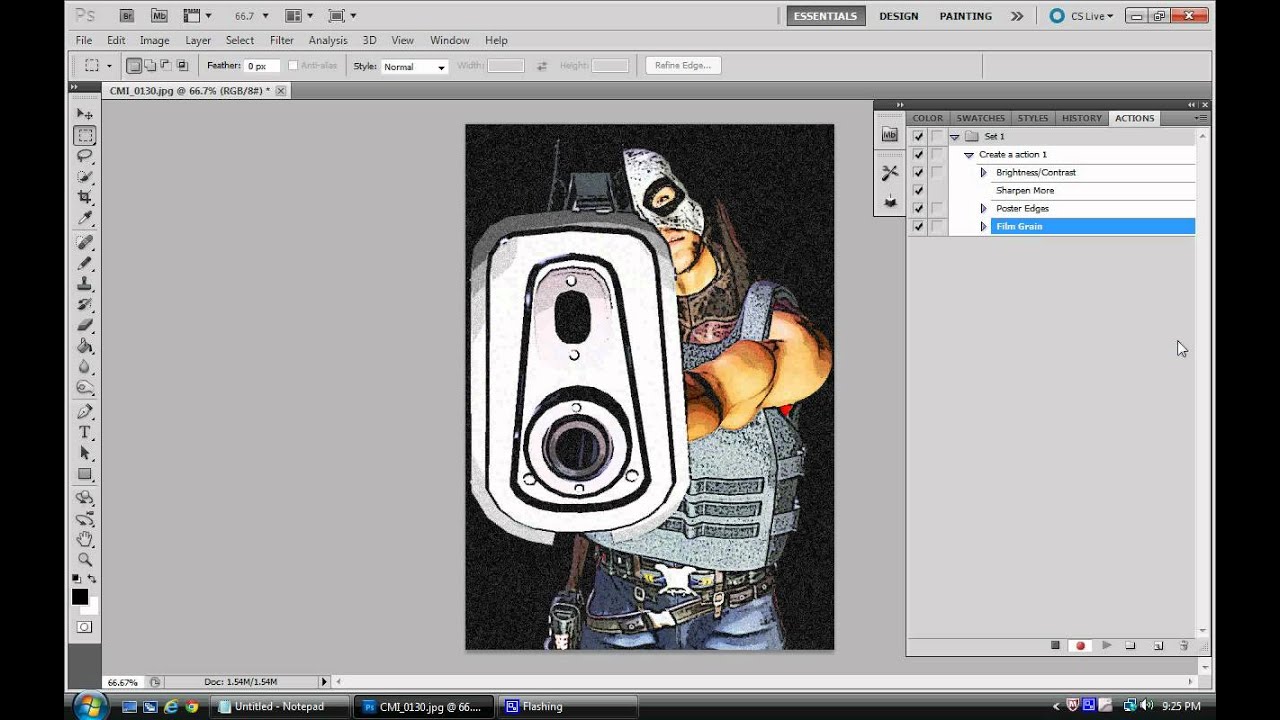Toggle the Sharpen More step checkbox
This screenshot has height=720, width=1280.
pos(918,190)
